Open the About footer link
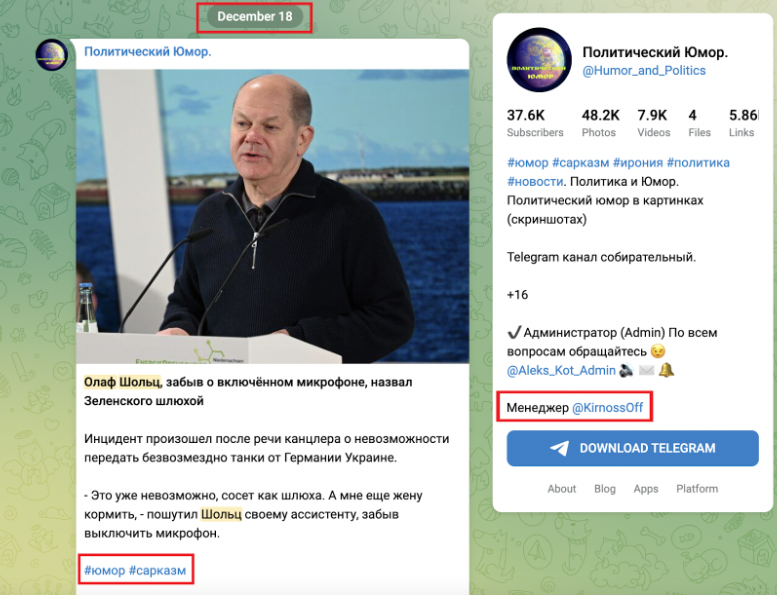 tap(561, 489)
